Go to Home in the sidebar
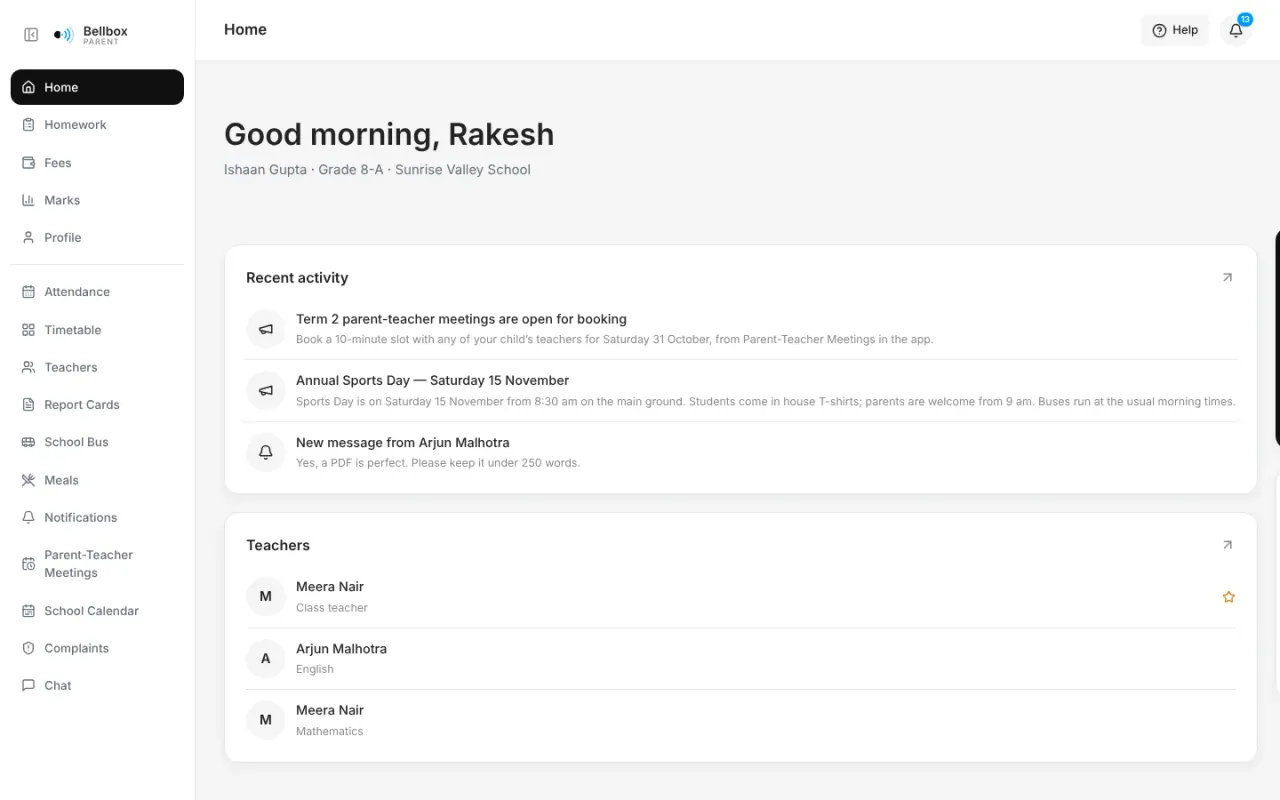Screen dimensions: 1280x800 (97, 87)
